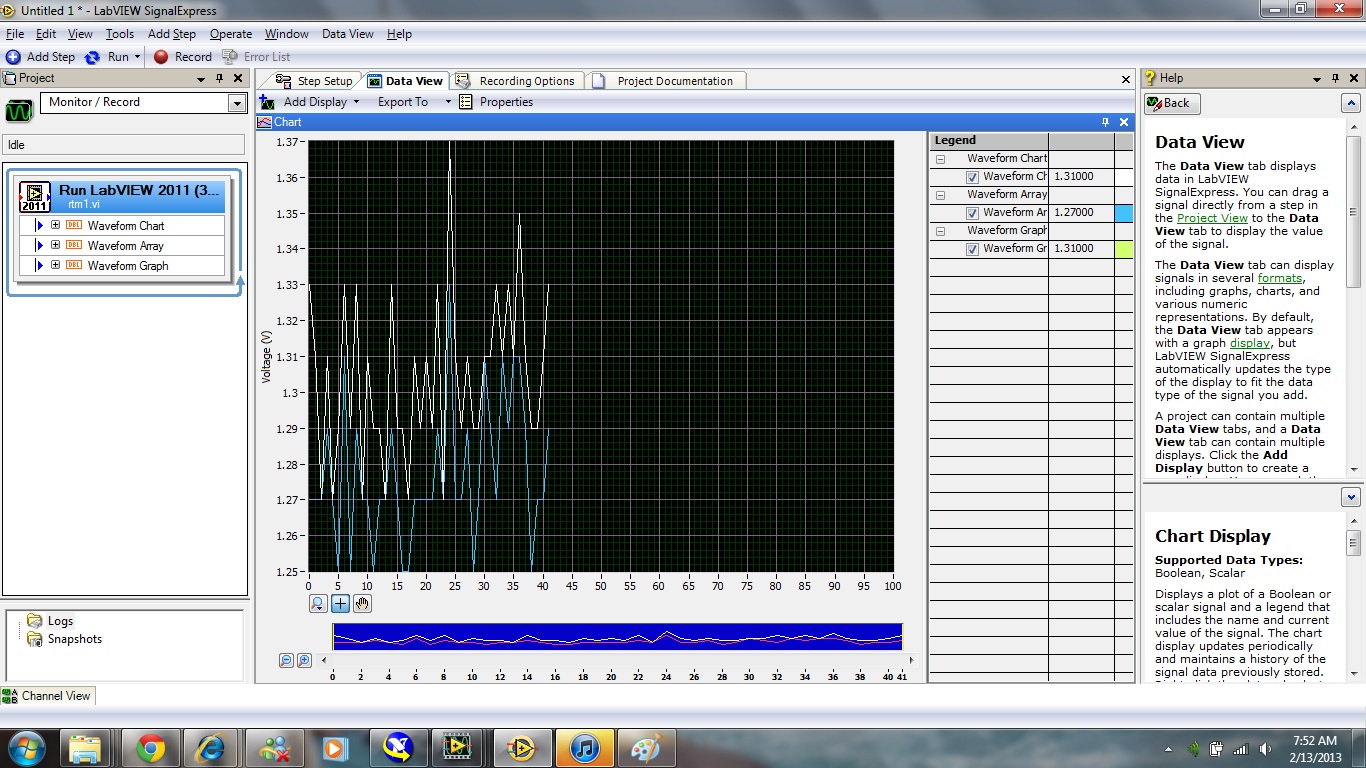1366x768 pixels.
Task: Expand the Waveform Array tree node
Action: pos(56,246)
